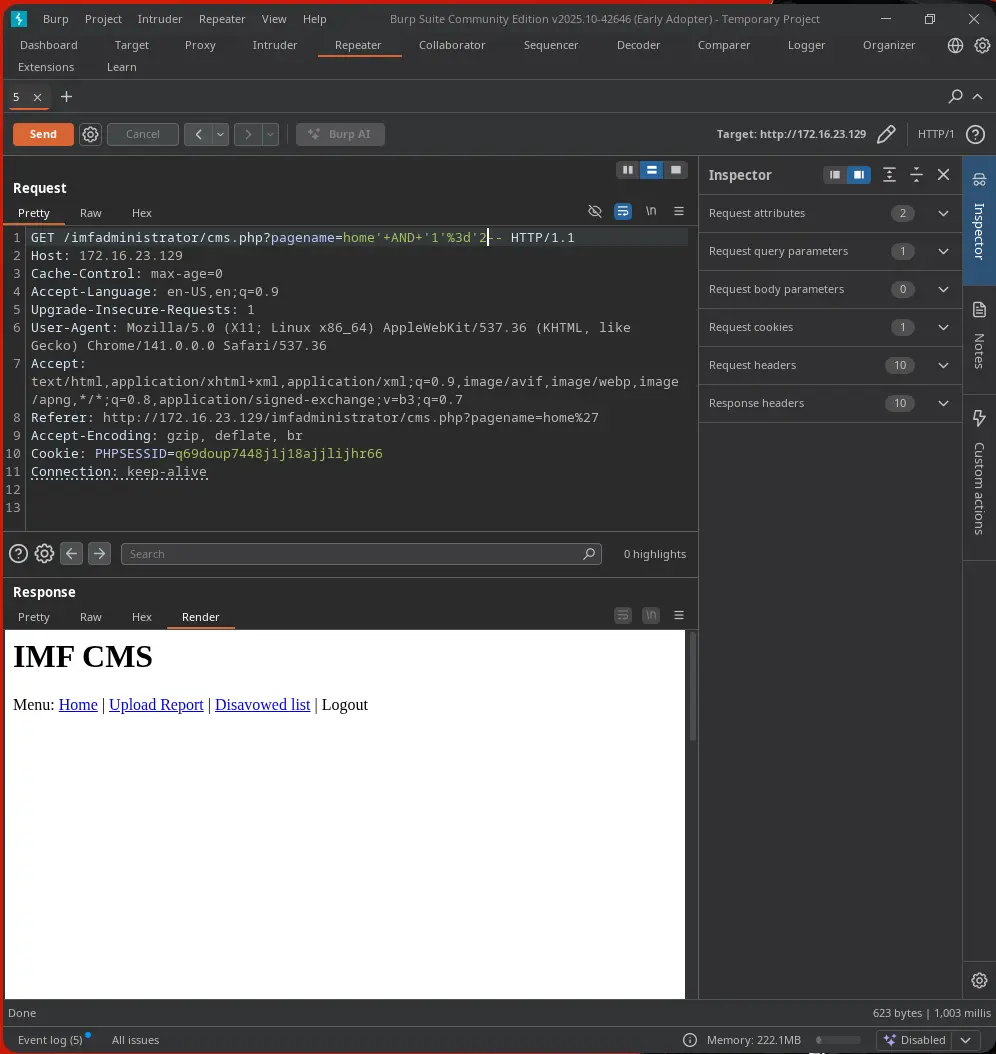Open the Custom actions side panel
This screenshot has height=1054, width=996.
pyautogui.click(x=979, y=470)
